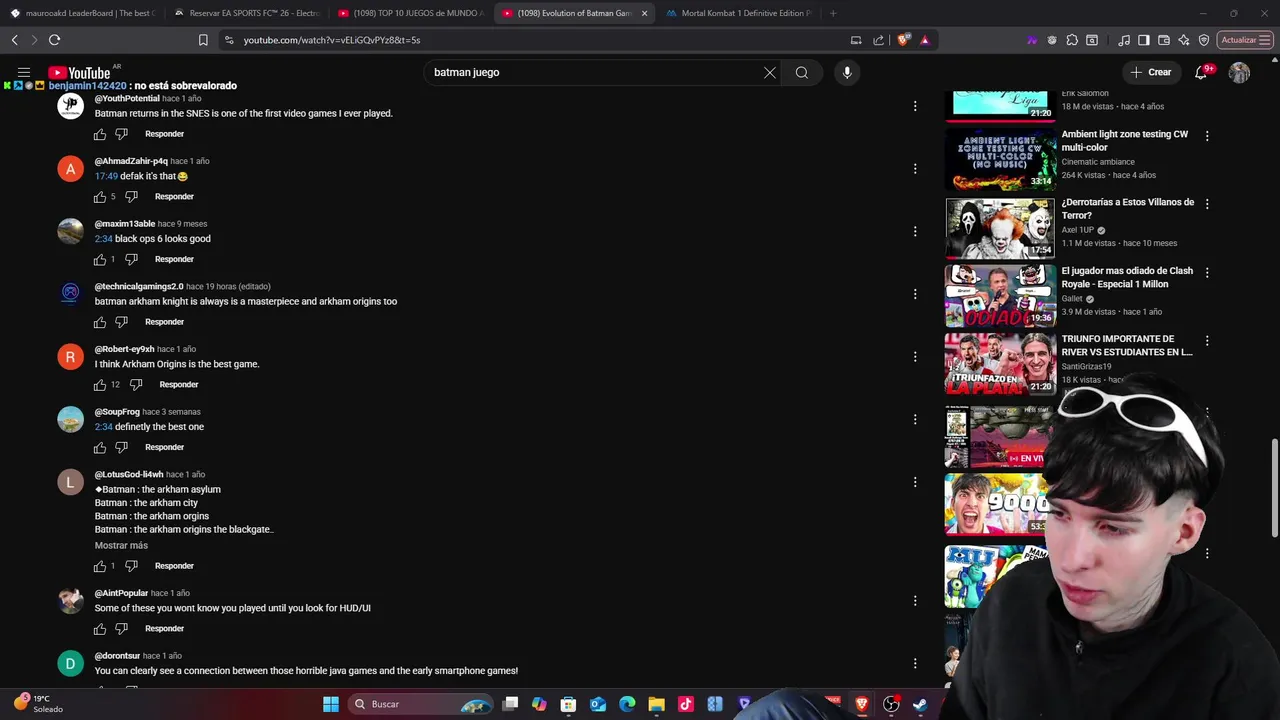
Task: Dislike the @AhmadZahir-p4q comment
Action: point(131,197)
